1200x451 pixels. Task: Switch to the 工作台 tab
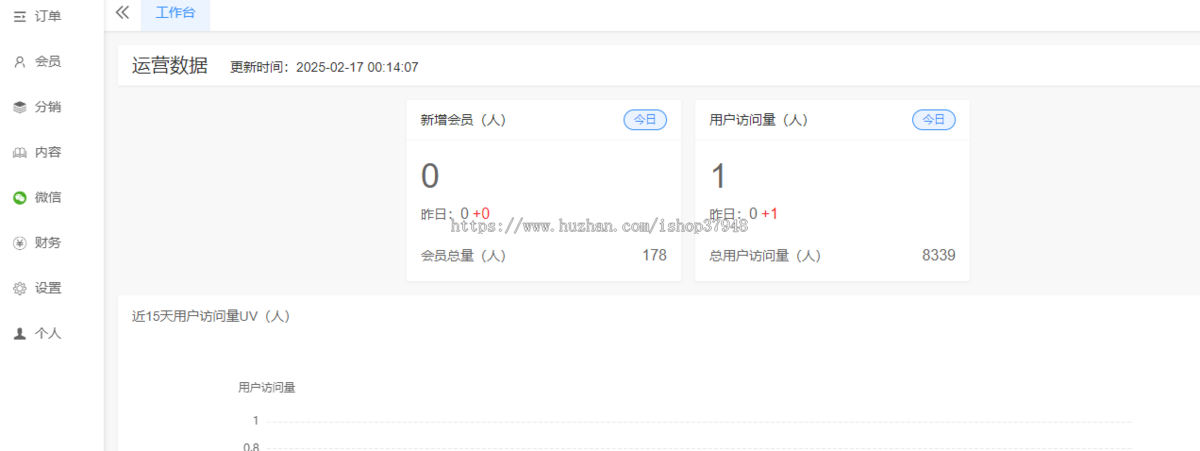coord(176,14)
